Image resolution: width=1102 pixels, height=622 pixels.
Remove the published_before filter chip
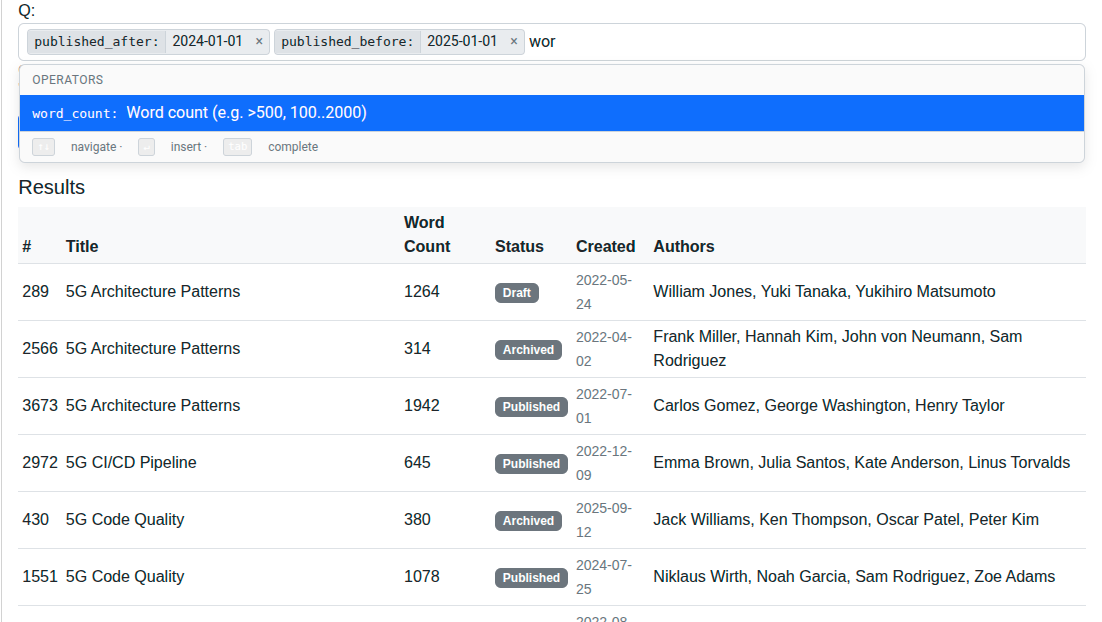pos(514,41)
